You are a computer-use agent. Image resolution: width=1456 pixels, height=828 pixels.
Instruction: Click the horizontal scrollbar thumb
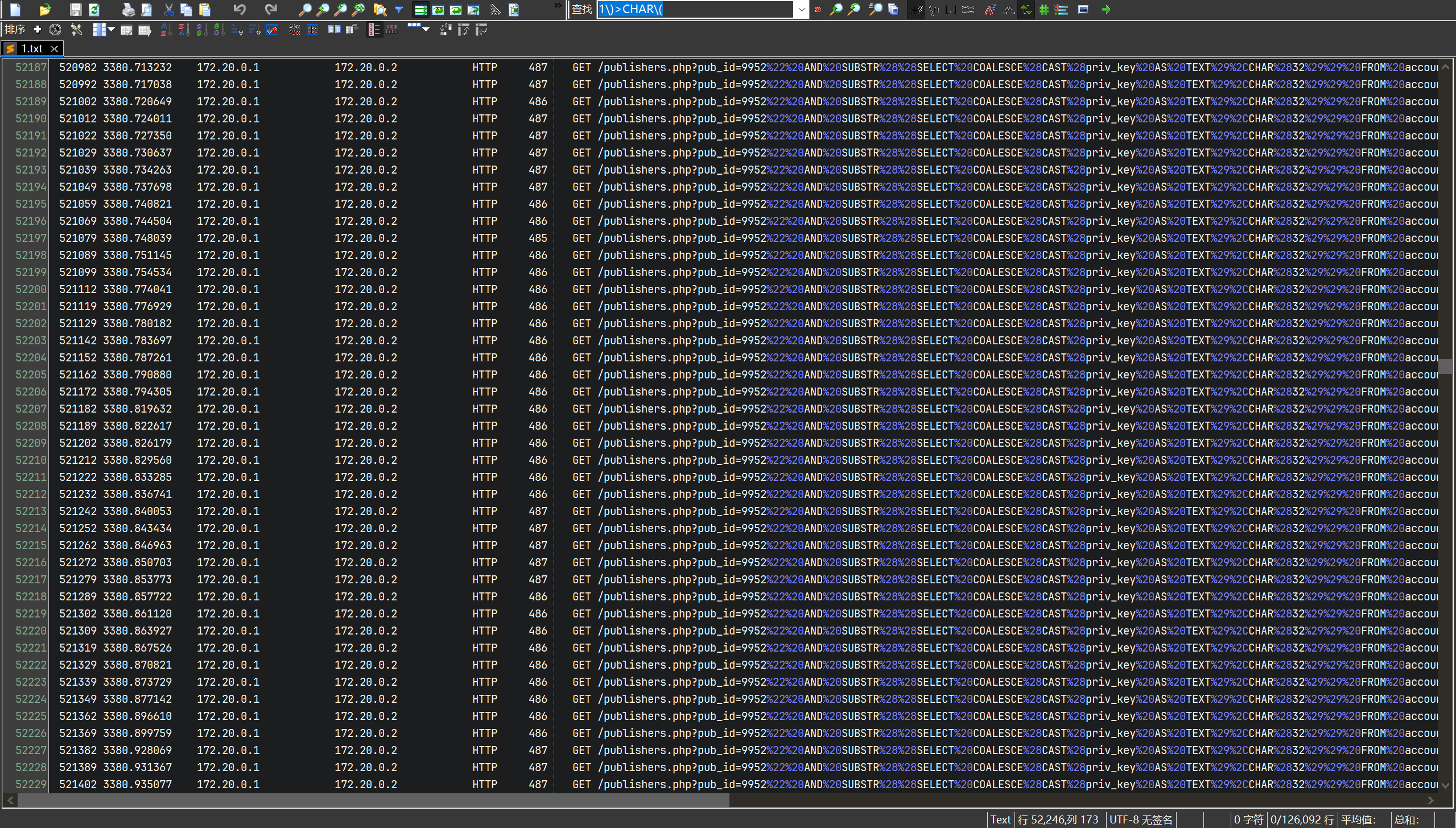(373, 801)
